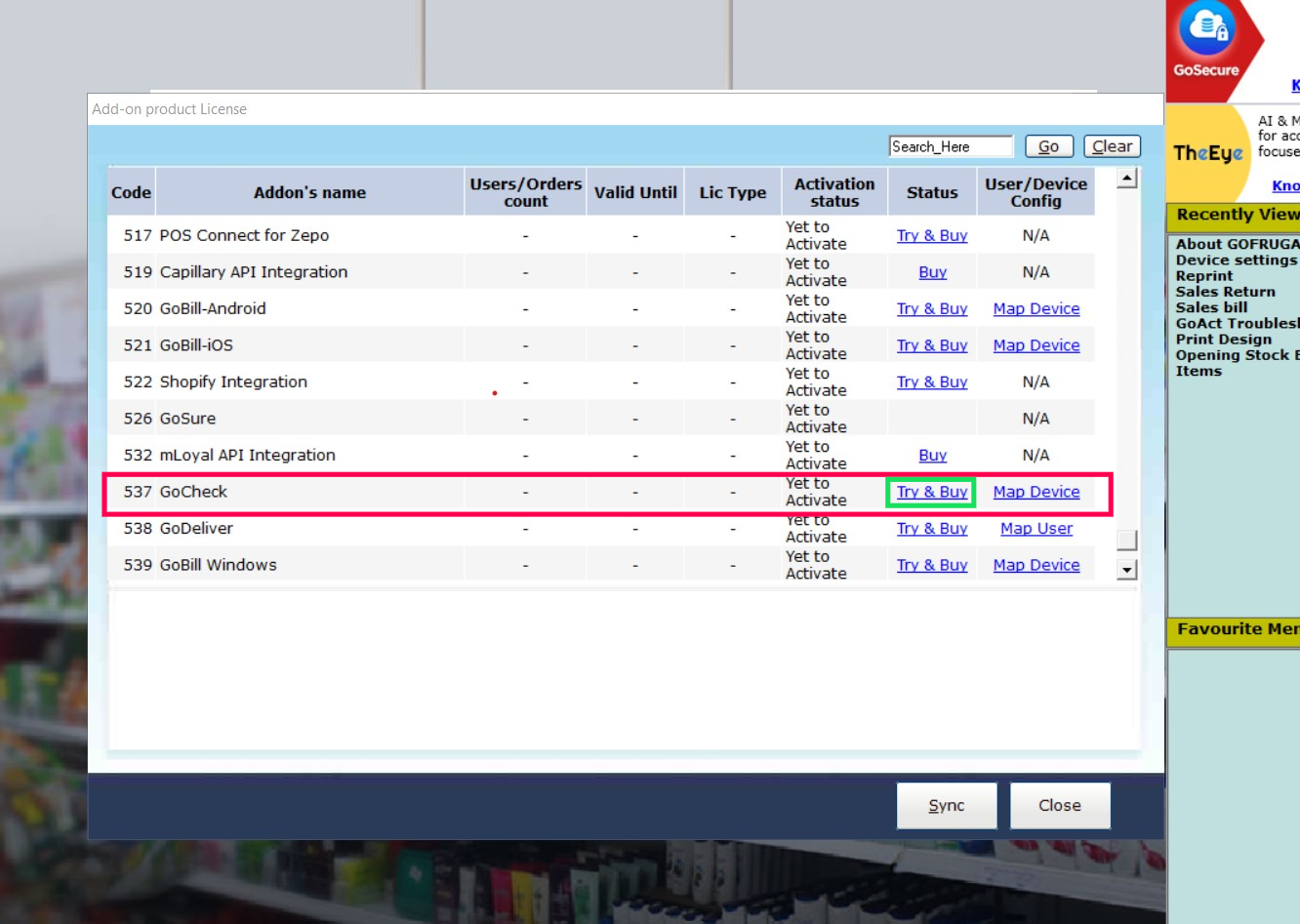
Task: Click Buy for Capillary API Integration
Action: 932,273
